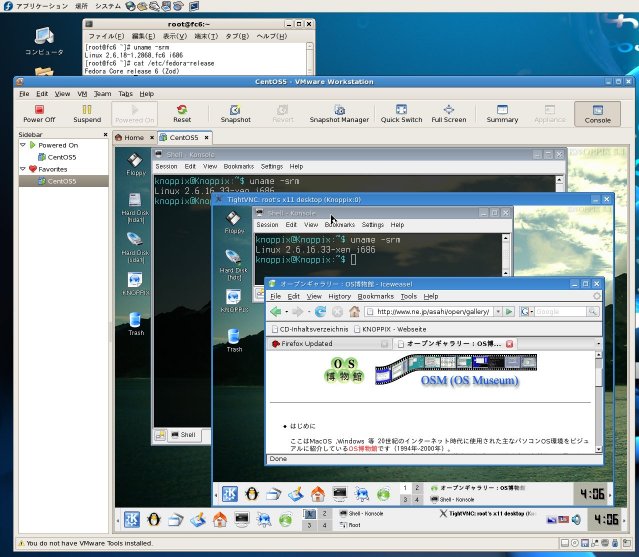The image size is (639, 557).
Task: Open the Settings menu in inner Konsole
Action: coord(372,225)
